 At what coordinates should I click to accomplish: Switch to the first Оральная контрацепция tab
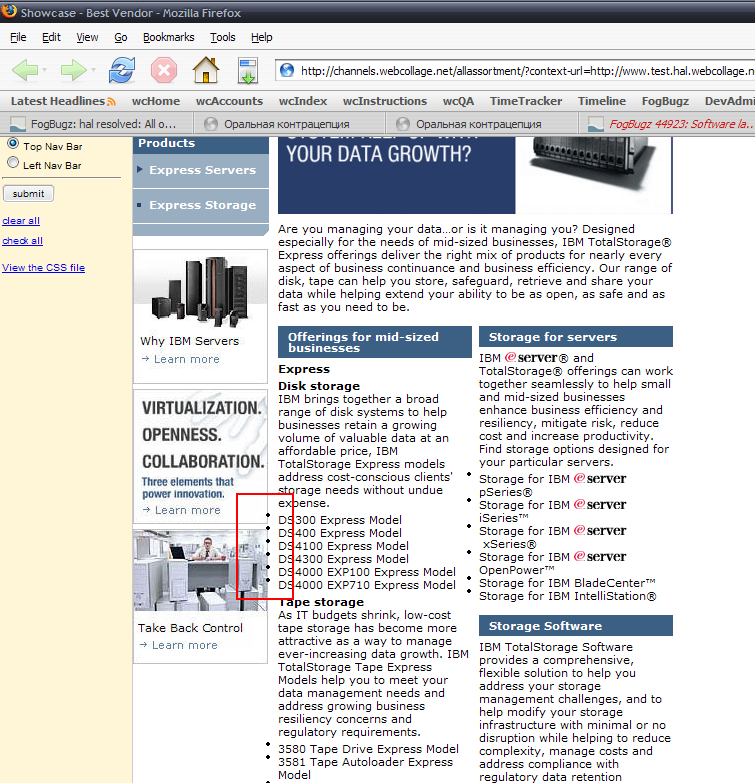point(289,124)
